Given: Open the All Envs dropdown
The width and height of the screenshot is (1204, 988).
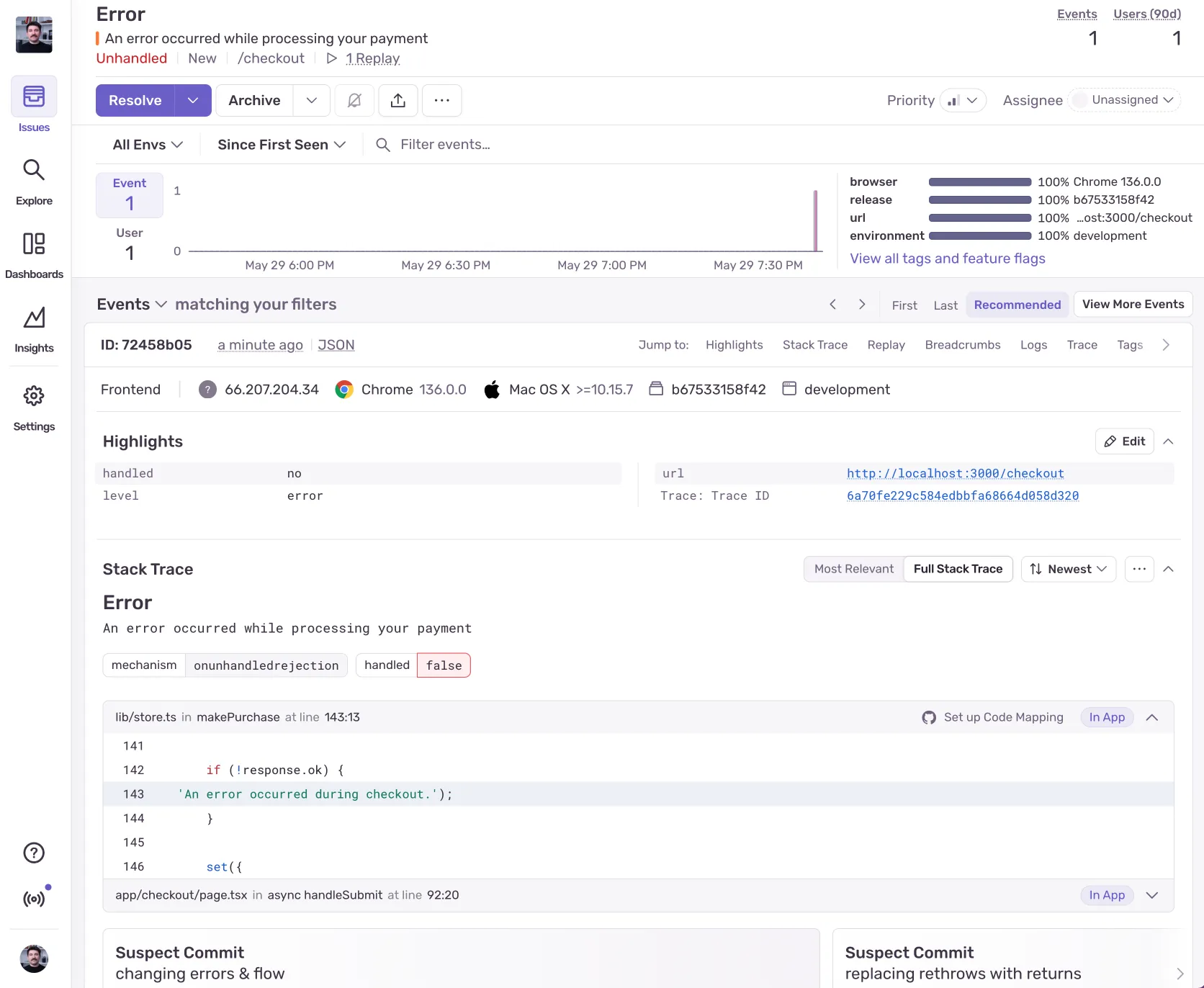Looking at the screenshot, I should click(x=148, y=145).
